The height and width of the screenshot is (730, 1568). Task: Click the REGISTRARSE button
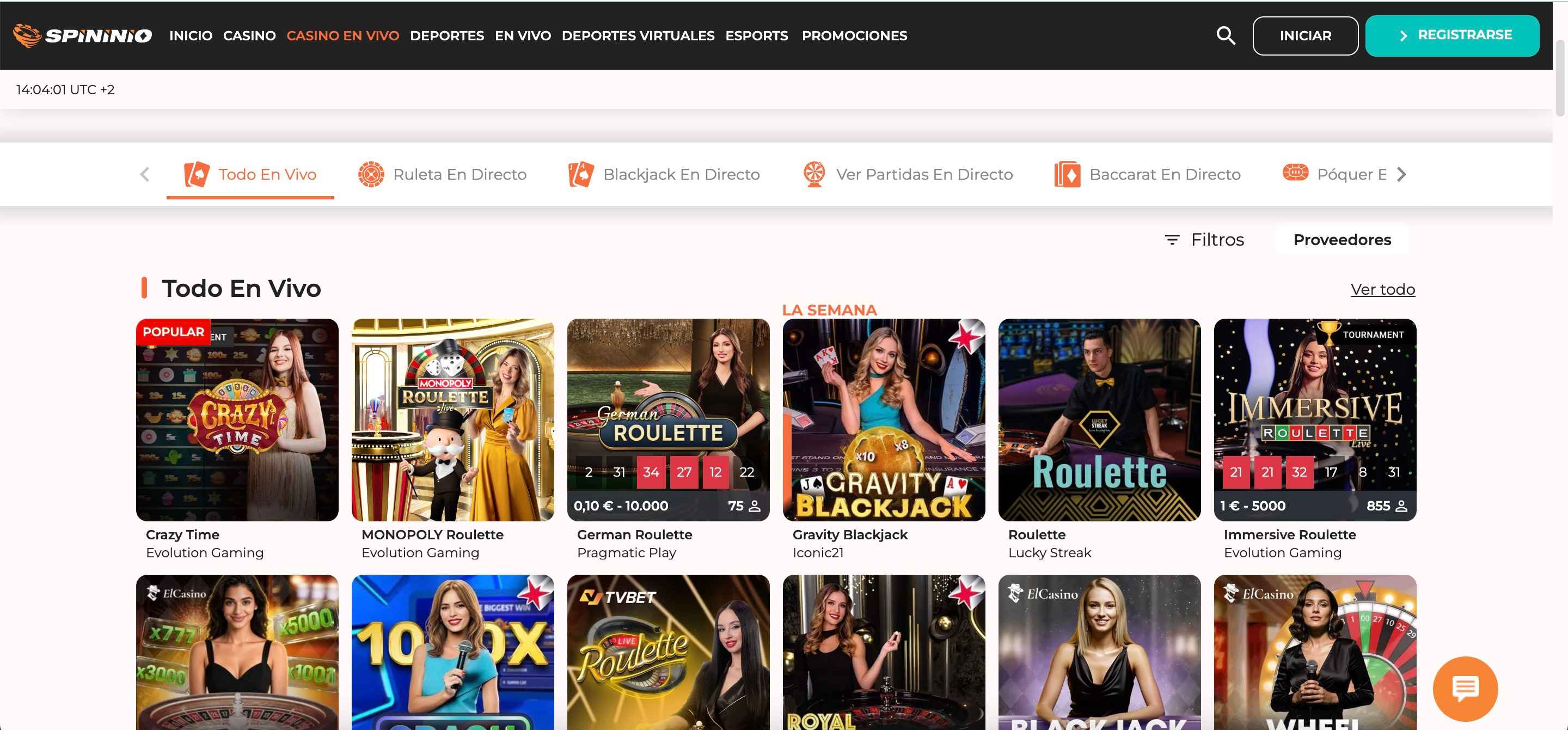tap(1451, 35)
